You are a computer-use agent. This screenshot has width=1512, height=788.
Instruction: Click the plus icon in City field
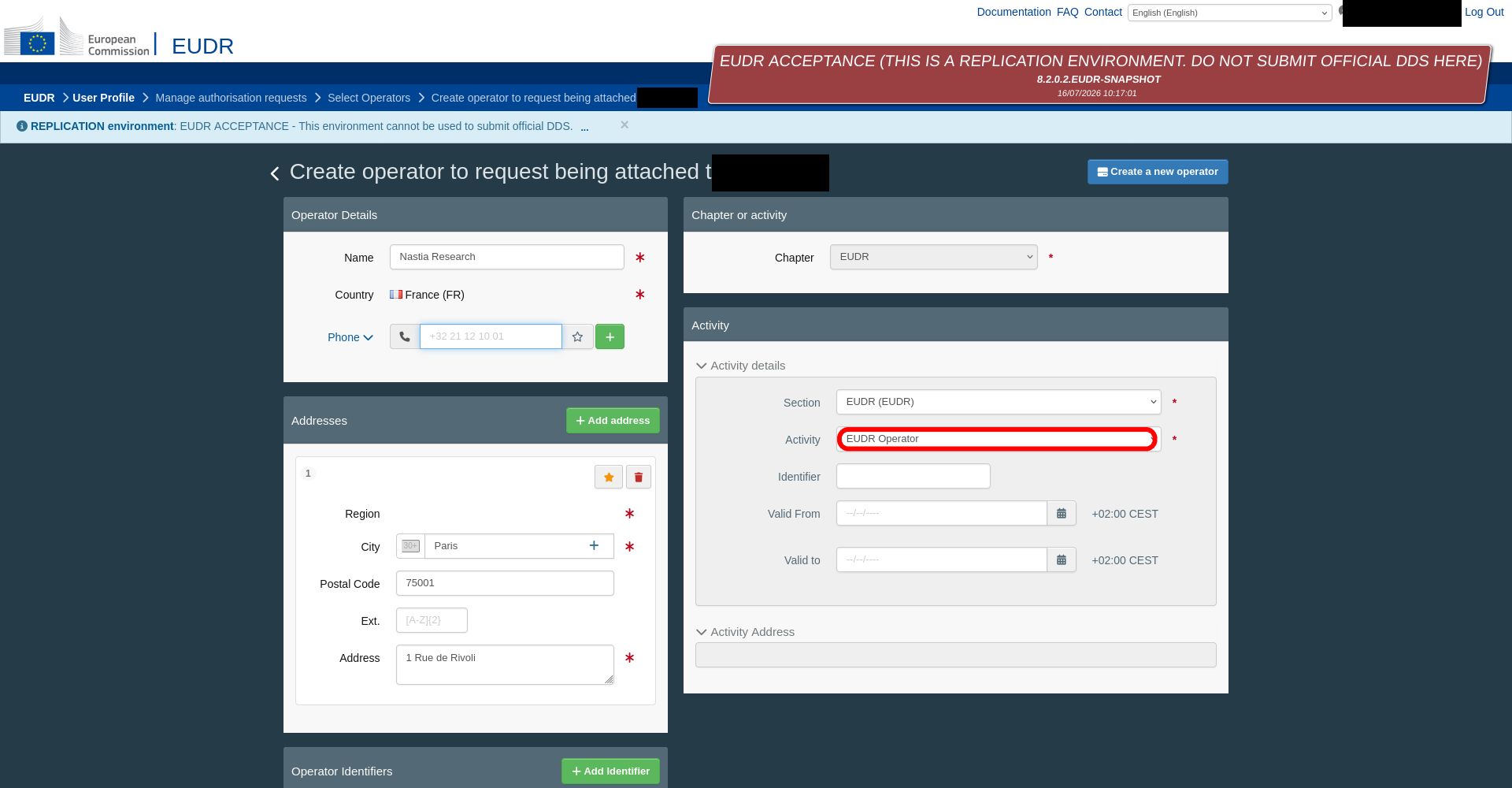coord(594,545)
